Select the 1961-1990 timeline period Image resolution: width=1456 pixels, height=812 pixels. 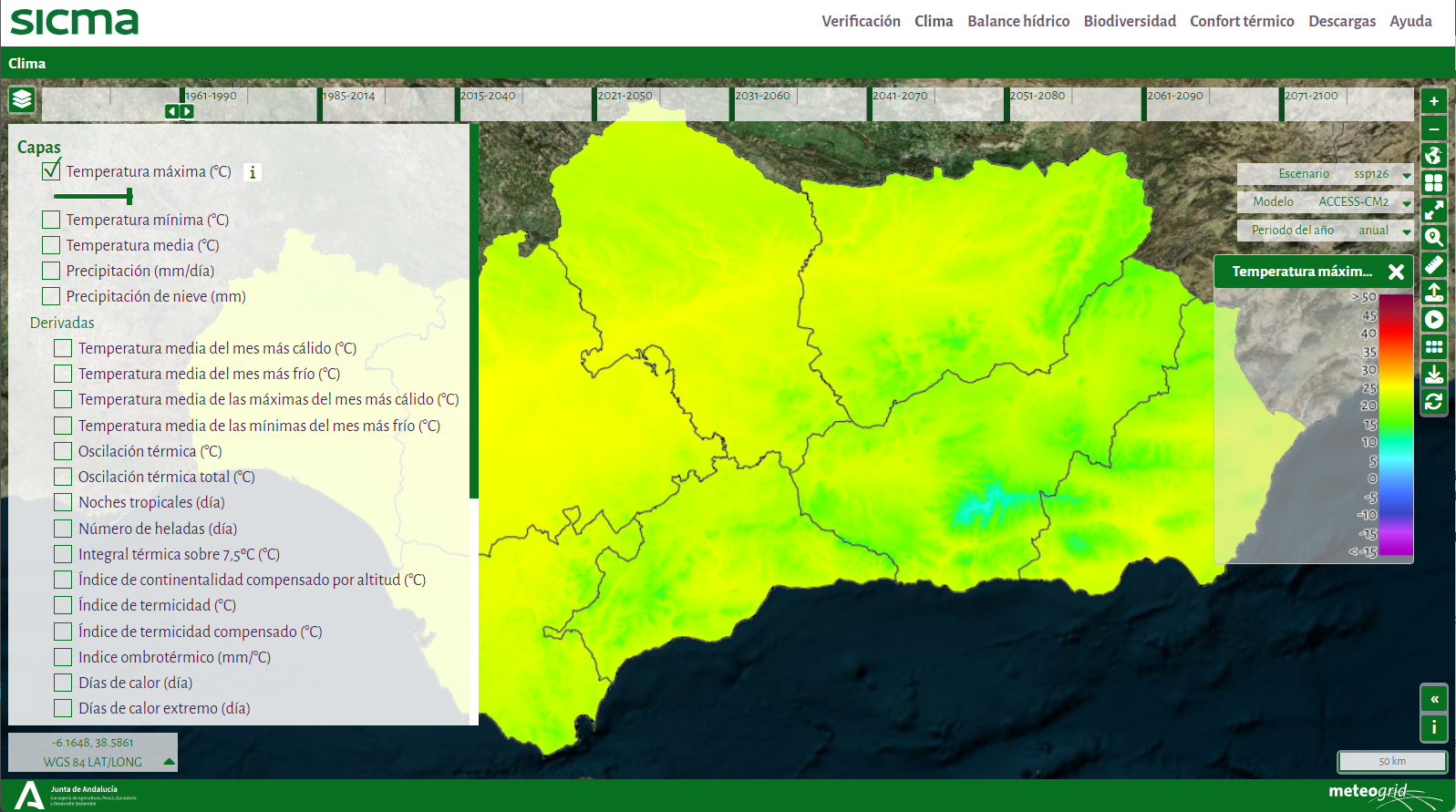[211, 96]
